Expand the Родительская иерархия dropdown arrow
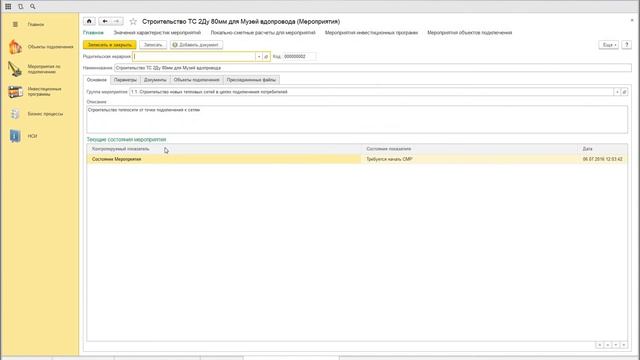 pos(259,57)
